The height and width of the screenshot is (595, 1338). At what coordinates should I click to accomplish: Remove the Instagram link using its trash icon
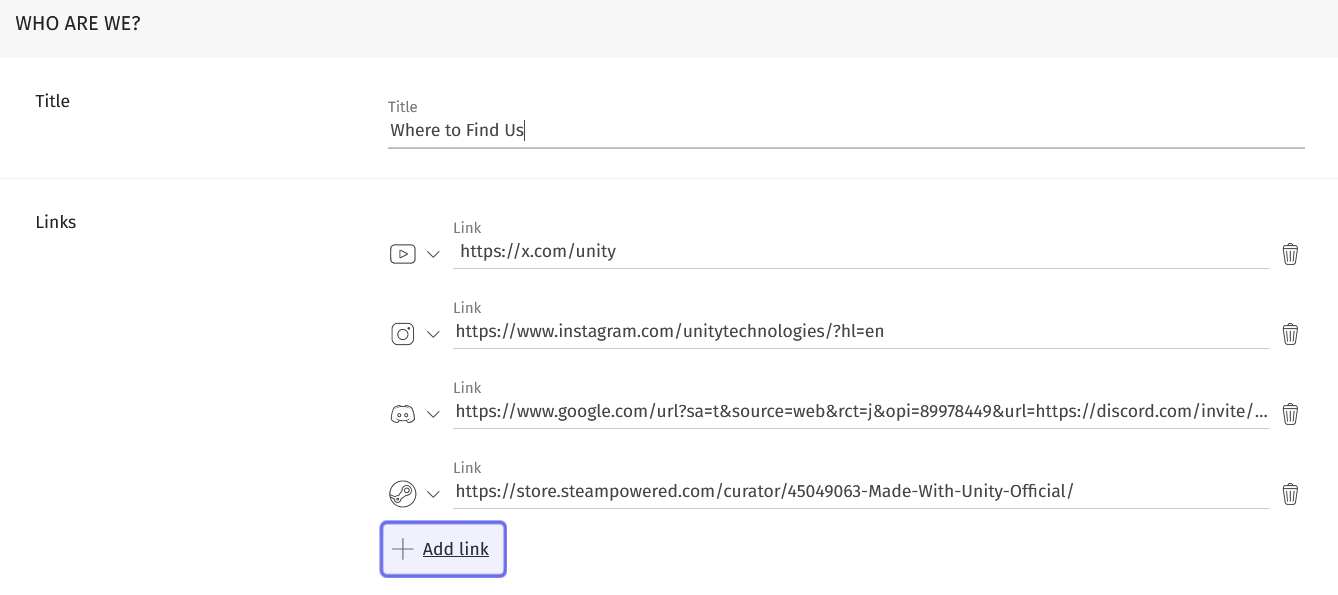(x=1290, y=334)
